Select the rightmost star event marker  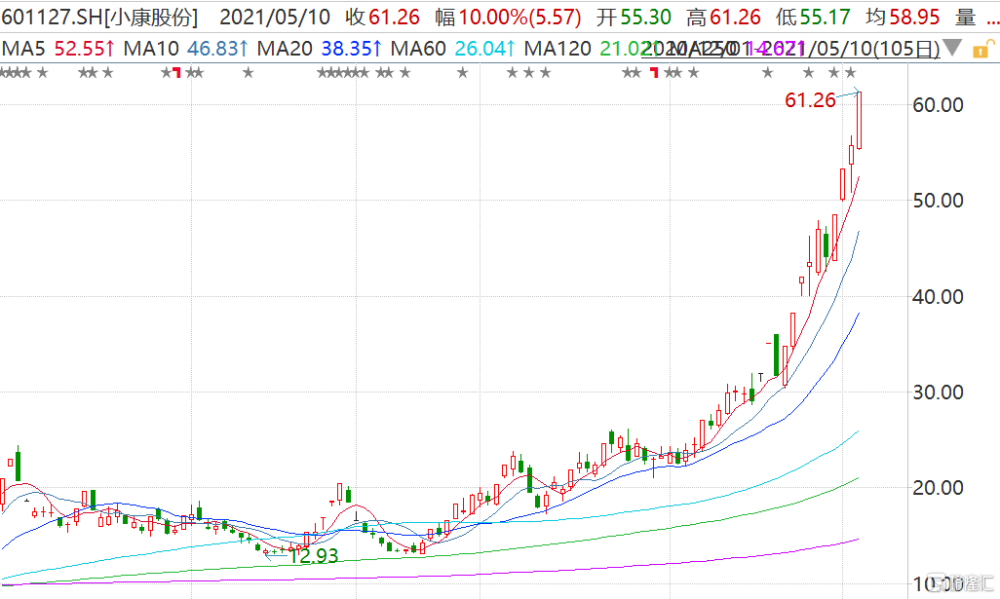[x=851, y=73]
